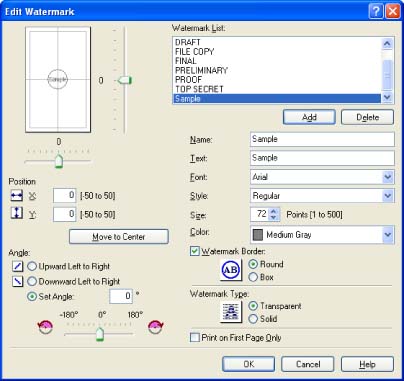The height and width of the screenshot is (381, 404).
Task: Click the Add watermark button
Action: (x=309, y=117)
